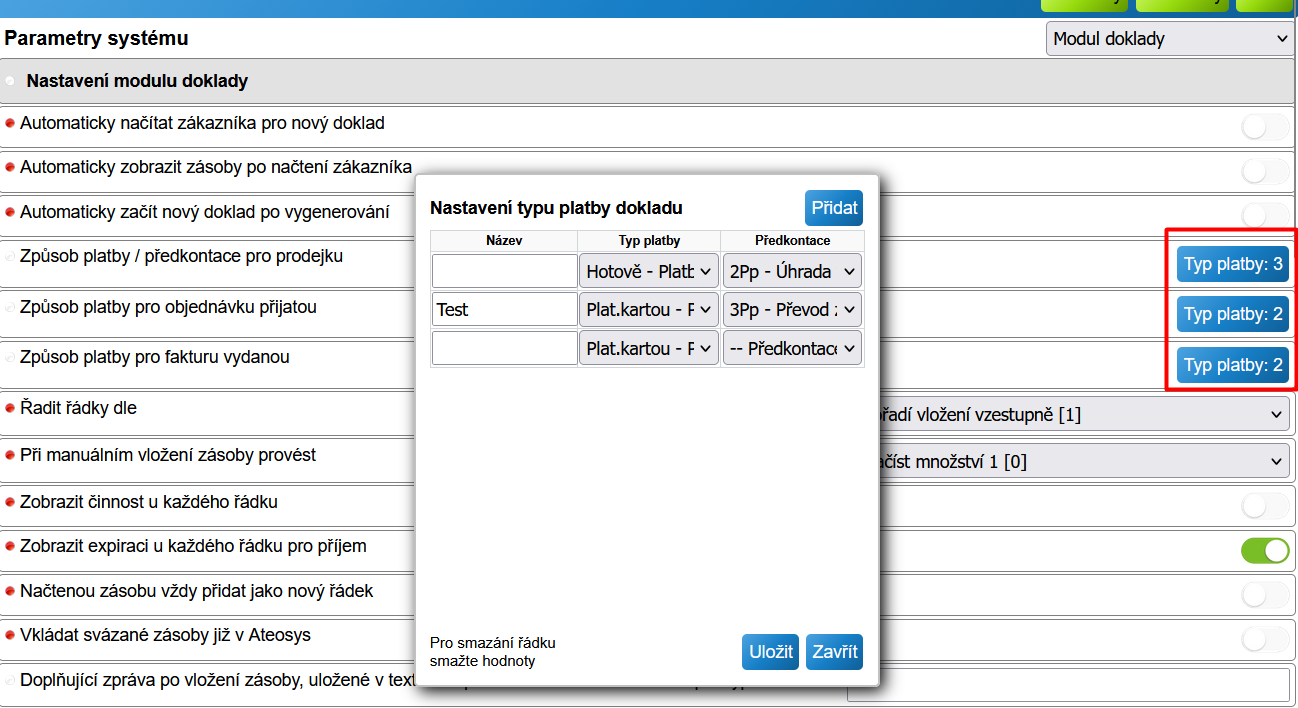Open the Modul doklady dropdown
1298x708 pixels.
pyautogui.click(x=1169, y=39)
